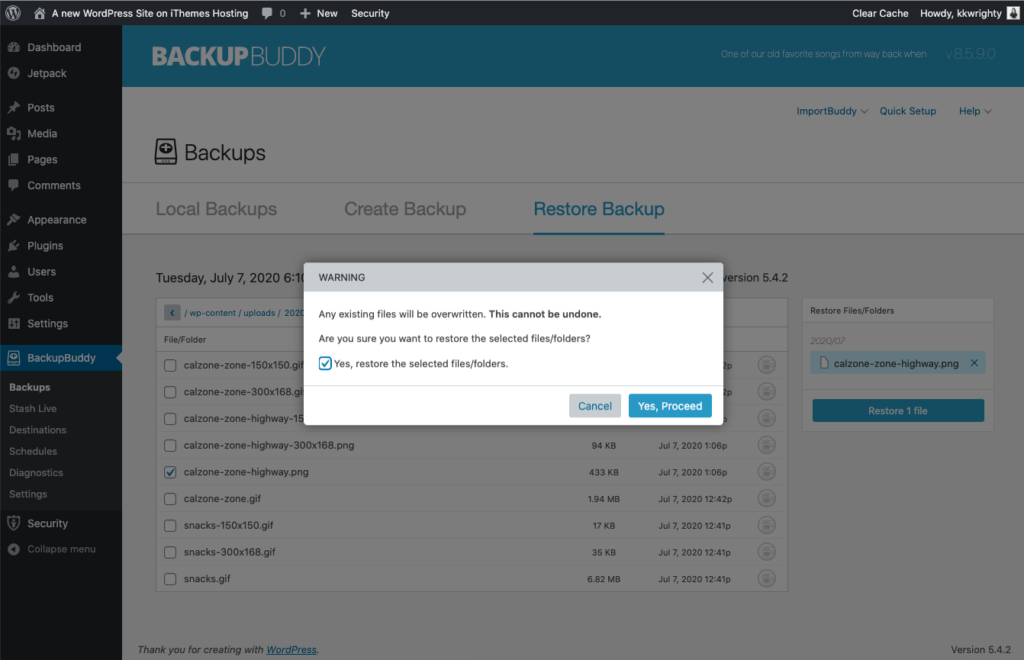Switch to the Create Backup tab
The height and width of the screenshot is (660, 1024).
tap(405, 209)
